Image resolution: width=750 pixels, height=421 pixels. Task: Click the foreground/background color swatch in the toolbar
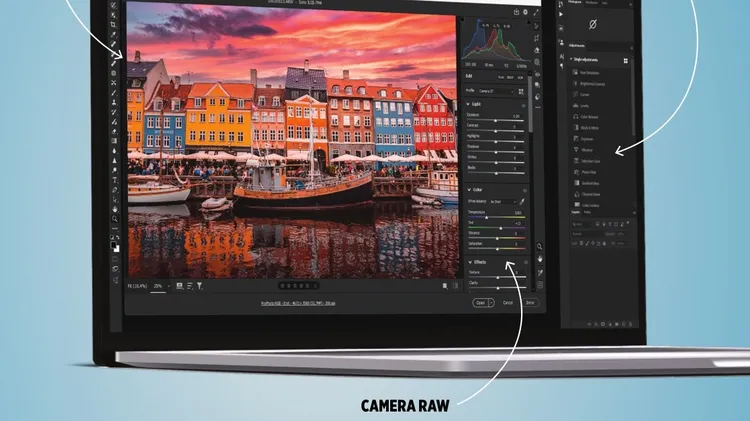coord(116,246)
